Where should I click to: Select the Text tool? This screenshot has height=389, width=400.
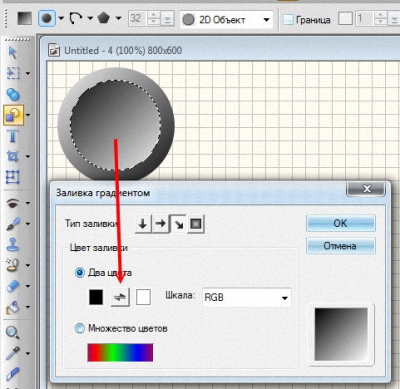pos(13,136)
